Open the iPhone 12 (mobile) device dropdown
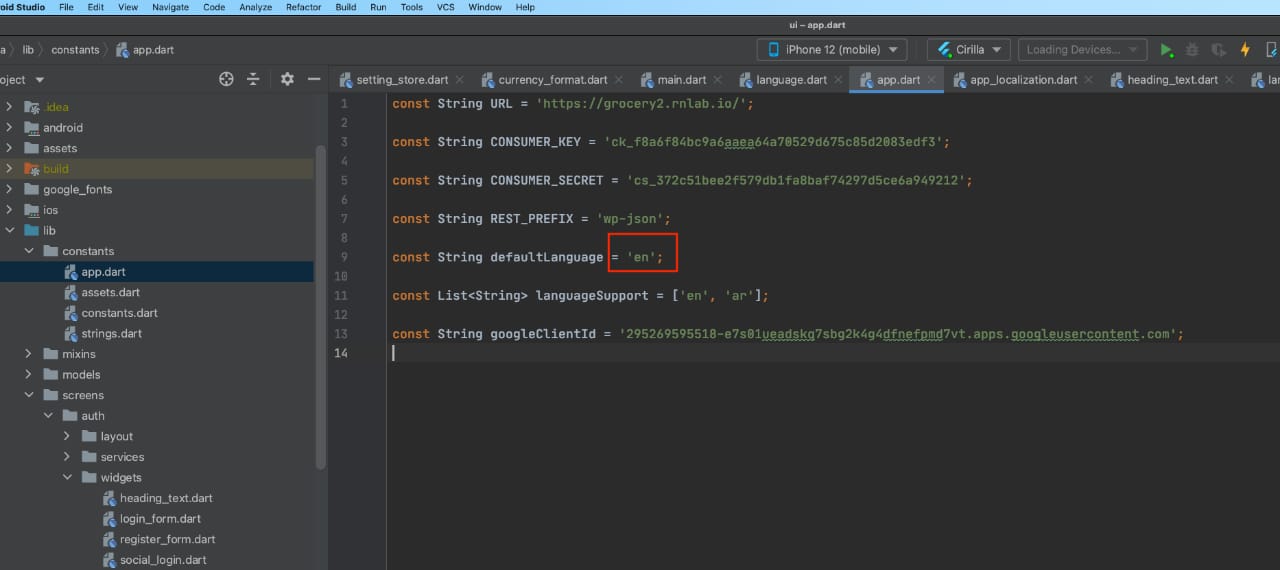The image size is (1280, 570). pyautogui.click(x=832, y=50)
